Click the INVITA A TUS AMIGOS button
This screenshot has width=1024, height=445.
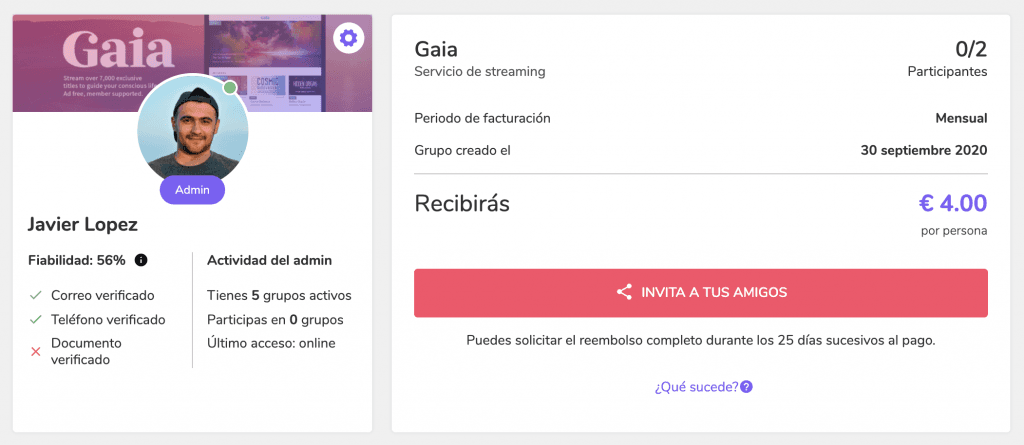701,293
